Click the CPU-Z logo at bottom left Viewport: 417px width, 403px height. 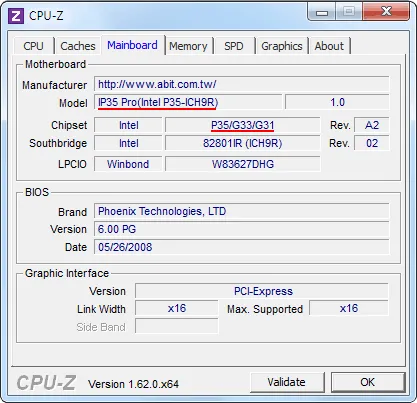coord(46,383)
